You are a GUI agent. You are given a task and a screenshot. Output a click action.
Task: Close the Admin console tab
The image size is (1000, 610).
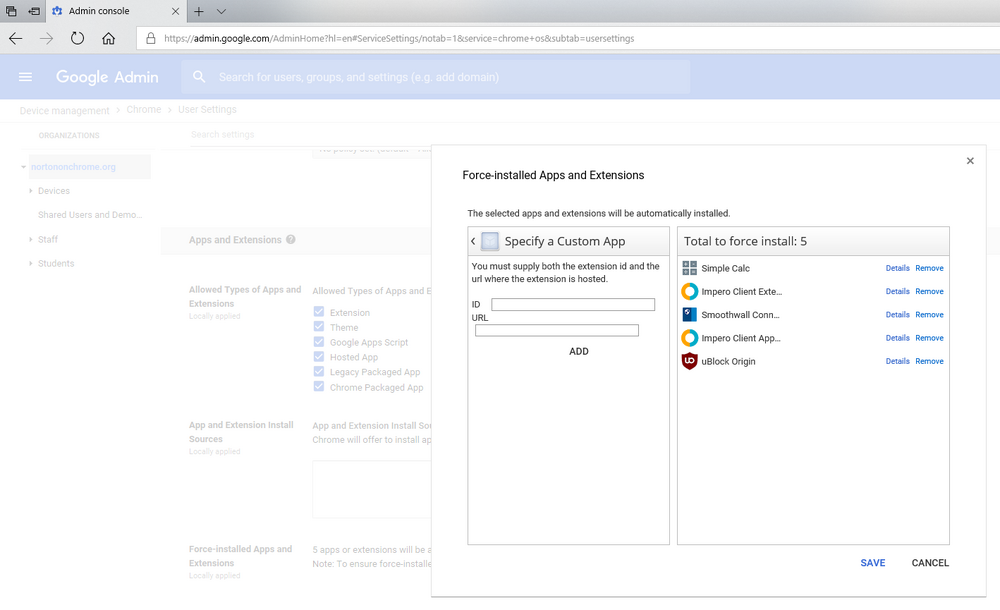tap(175, 11)
